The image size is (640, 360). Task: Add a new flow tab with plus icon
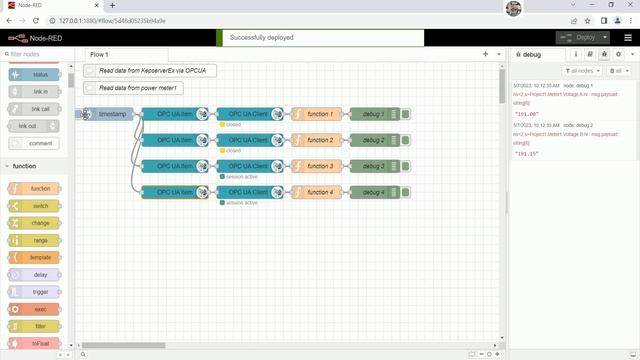485,54
